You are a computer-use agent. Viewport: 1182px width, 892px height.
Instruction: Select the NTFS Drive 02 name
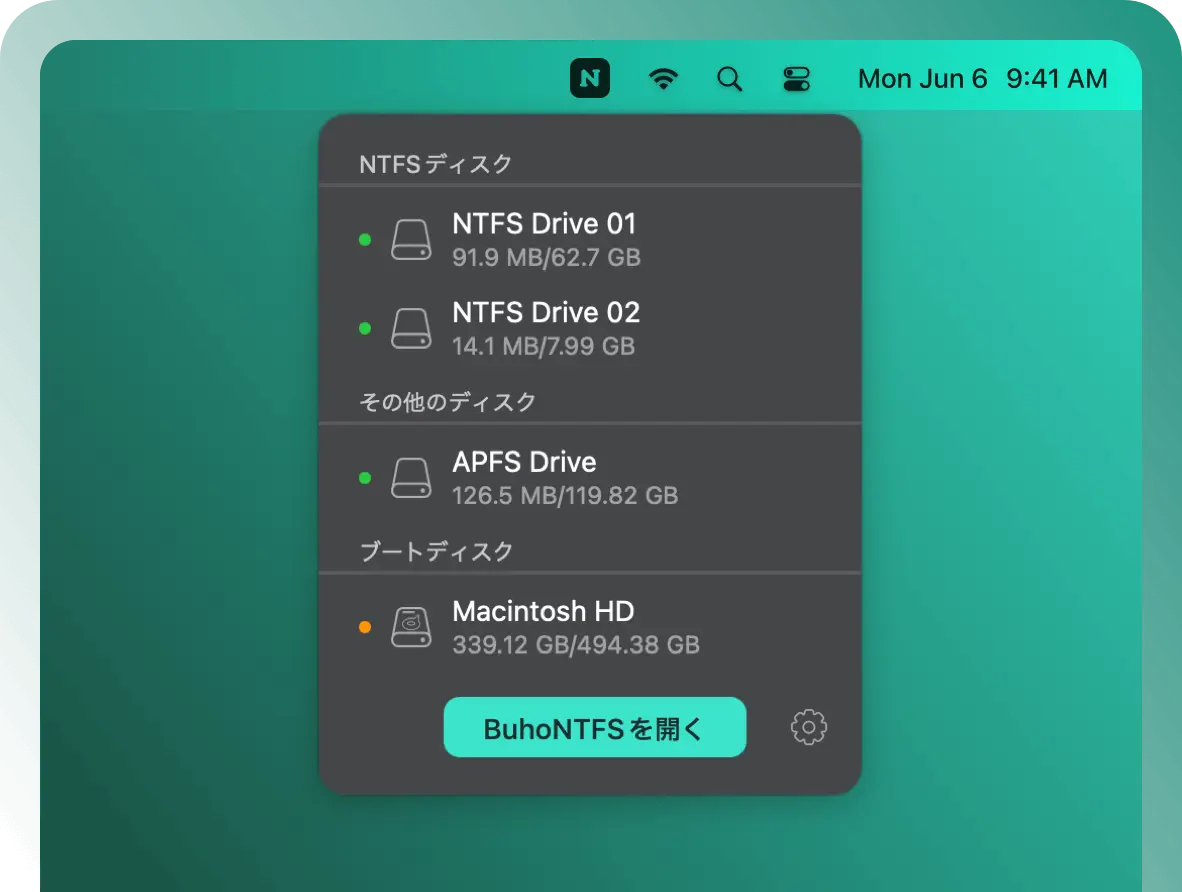[x=546, y=312]
